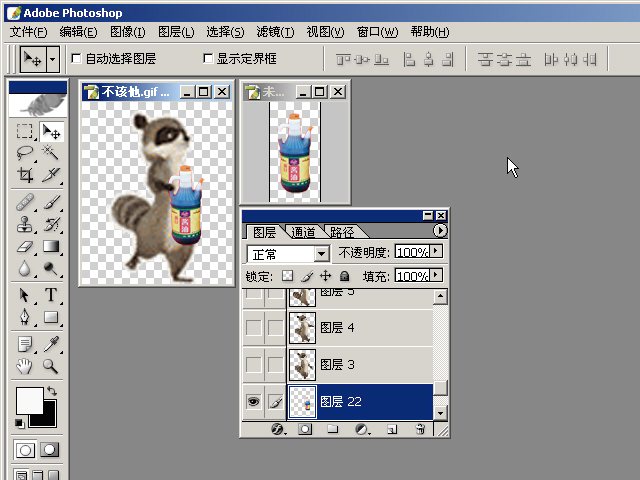Select the Rectangle shape tool

click(51, 317)
